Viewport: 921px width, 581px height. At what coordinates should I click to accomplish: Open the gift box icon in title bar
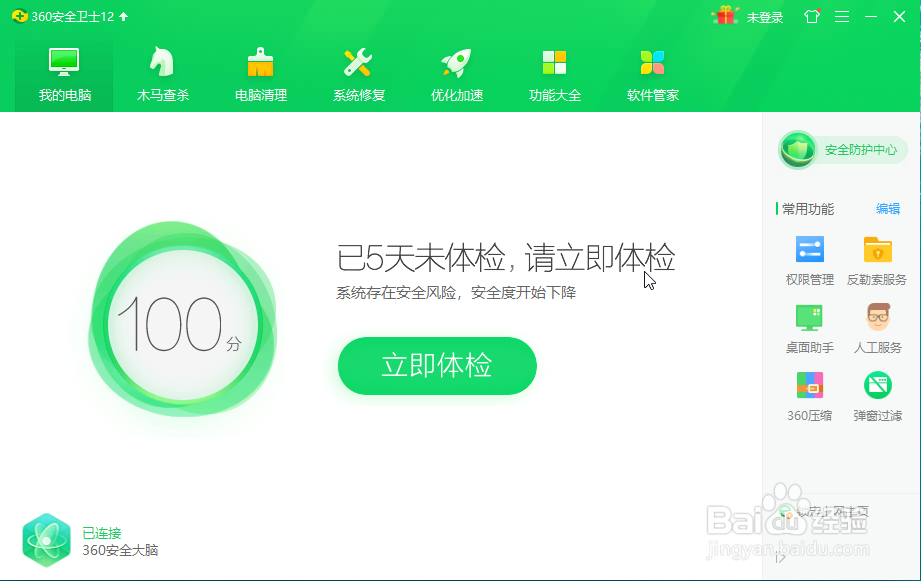pyautogui.click(x=725, y=16)
